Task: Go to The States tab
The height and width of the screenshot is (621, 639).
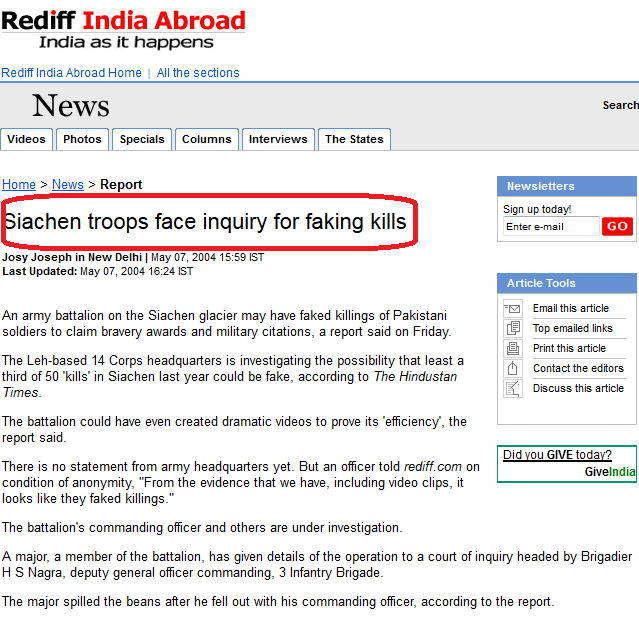Action: pos(354,139)
